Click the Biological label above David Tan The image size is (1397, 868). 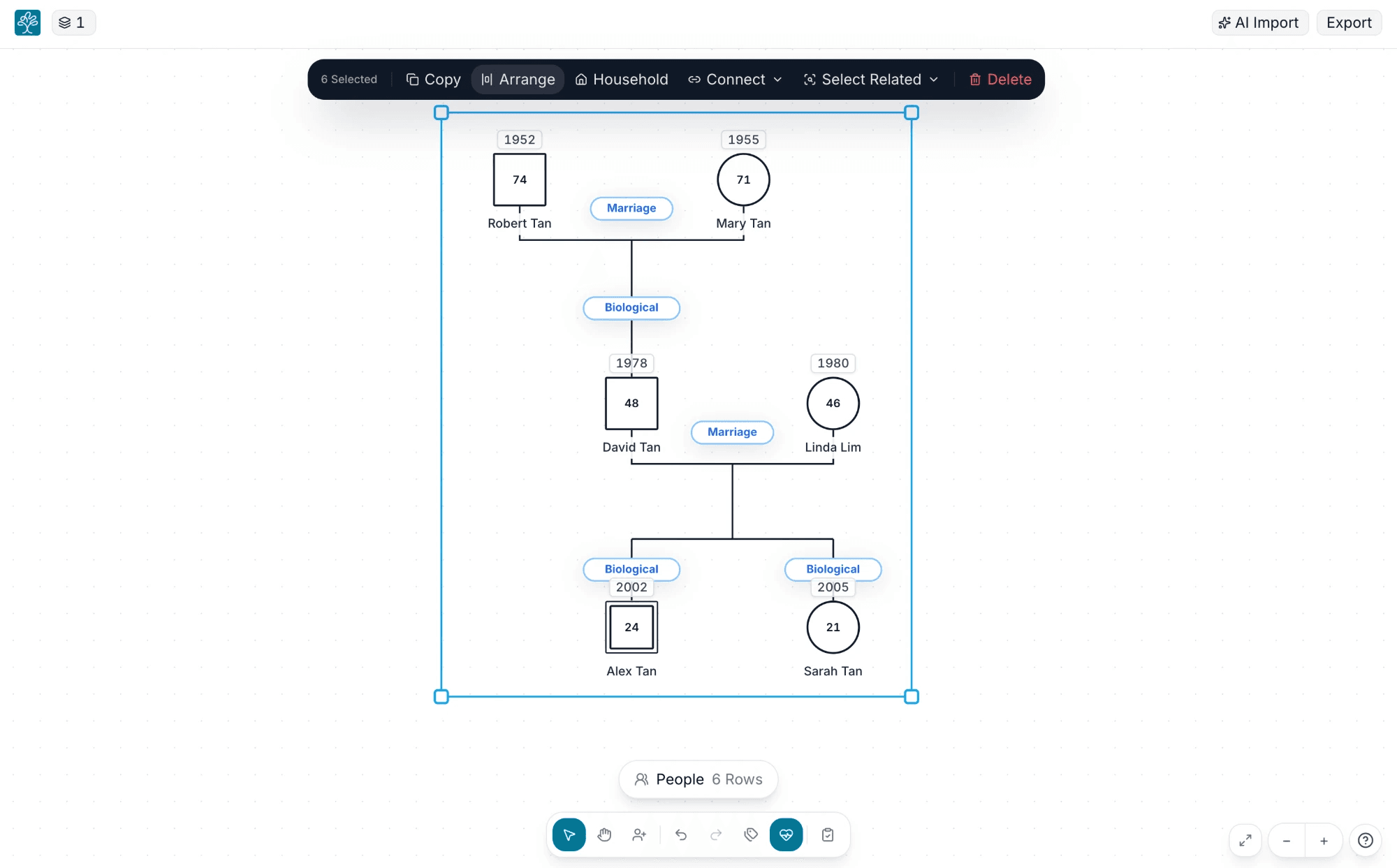point(631,308)
